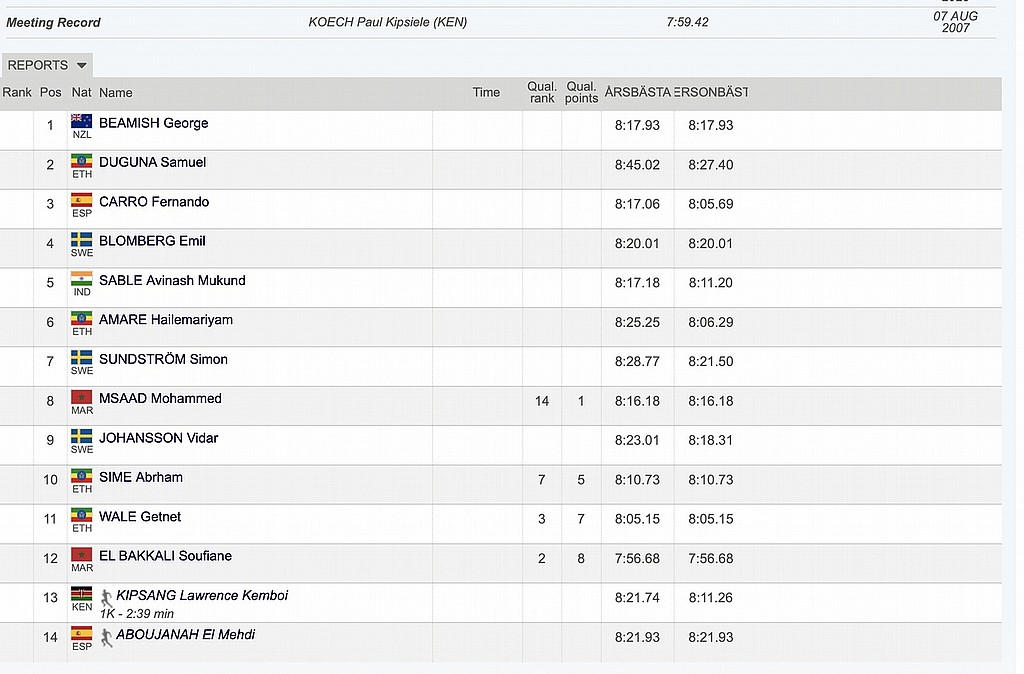The height and width of the screenshot is (674, 1024).
Task: Click Sweden flag beside SUNDSTRÖM Simon
Action: (82, 357)
